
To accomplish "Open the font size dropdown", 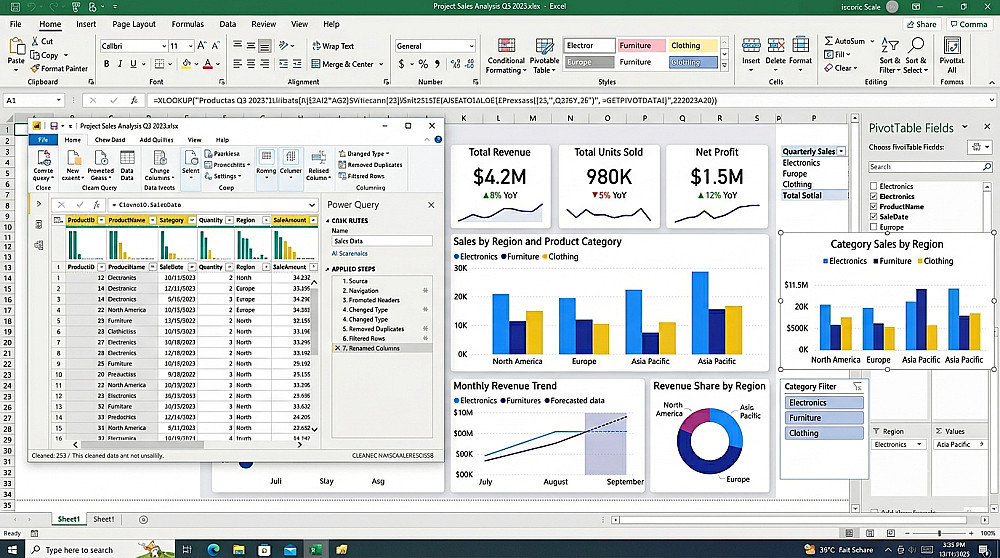I will [x=190, y=46].
